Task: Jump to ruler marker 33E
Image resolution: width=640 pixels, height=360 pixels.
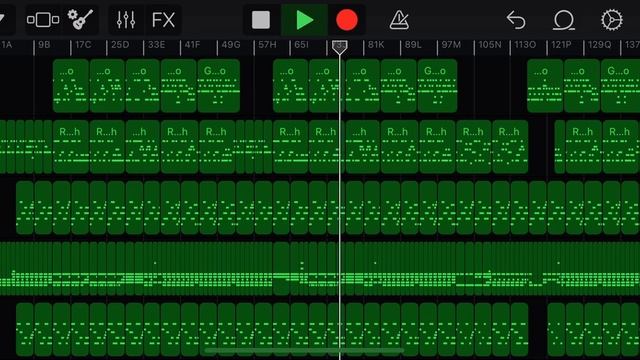Action: (157, 45)
